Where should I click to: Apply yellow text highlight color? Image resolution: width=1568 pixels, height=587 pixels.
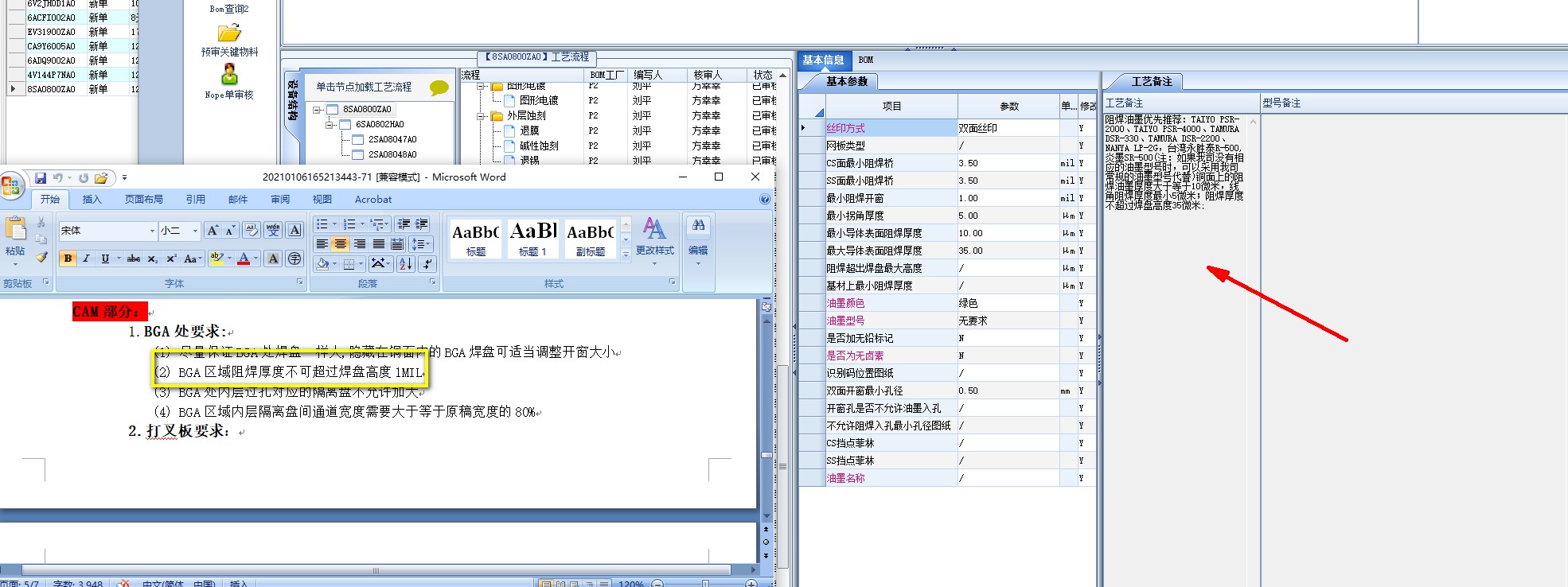216,259
